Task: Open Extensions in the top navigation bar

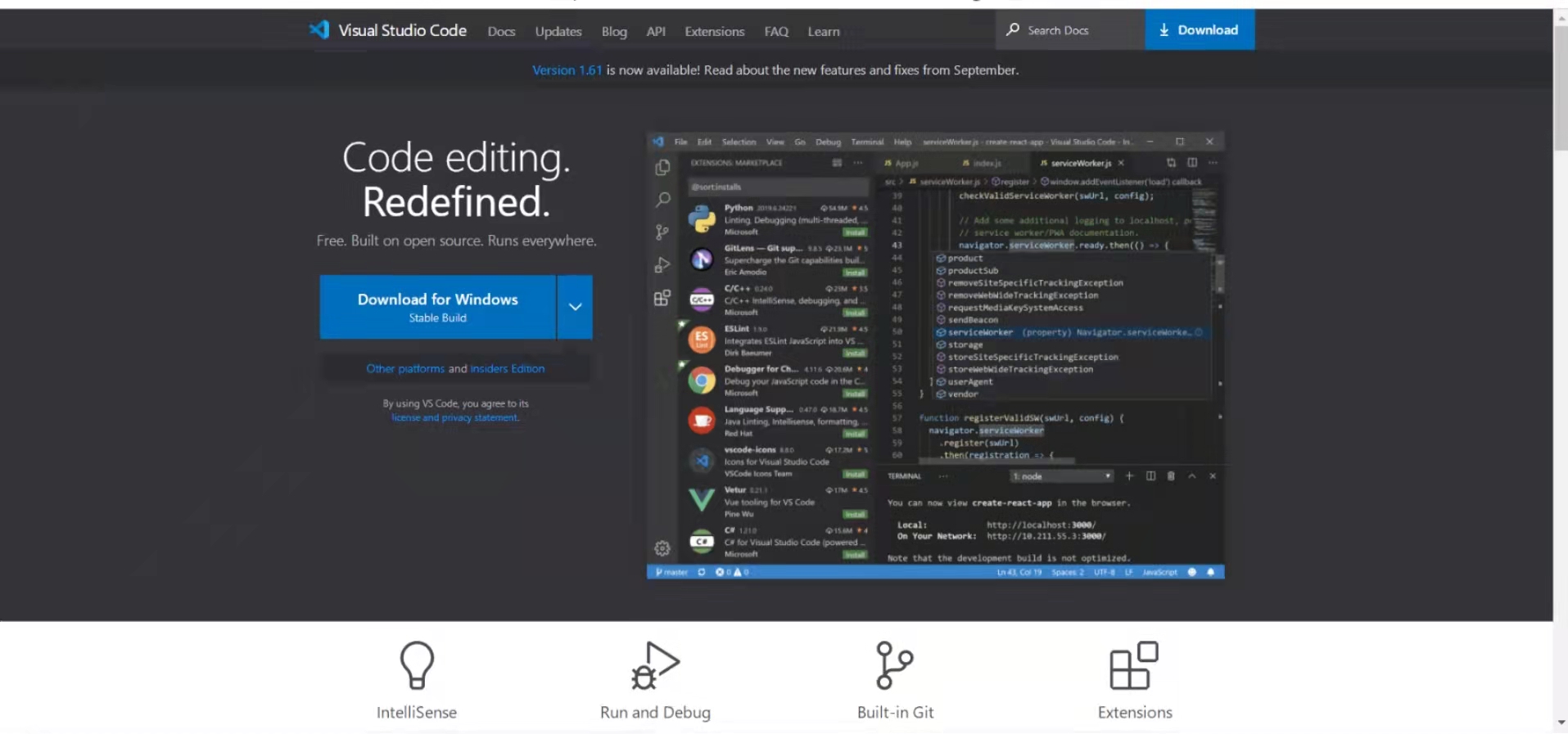Action: pos(715,31)
